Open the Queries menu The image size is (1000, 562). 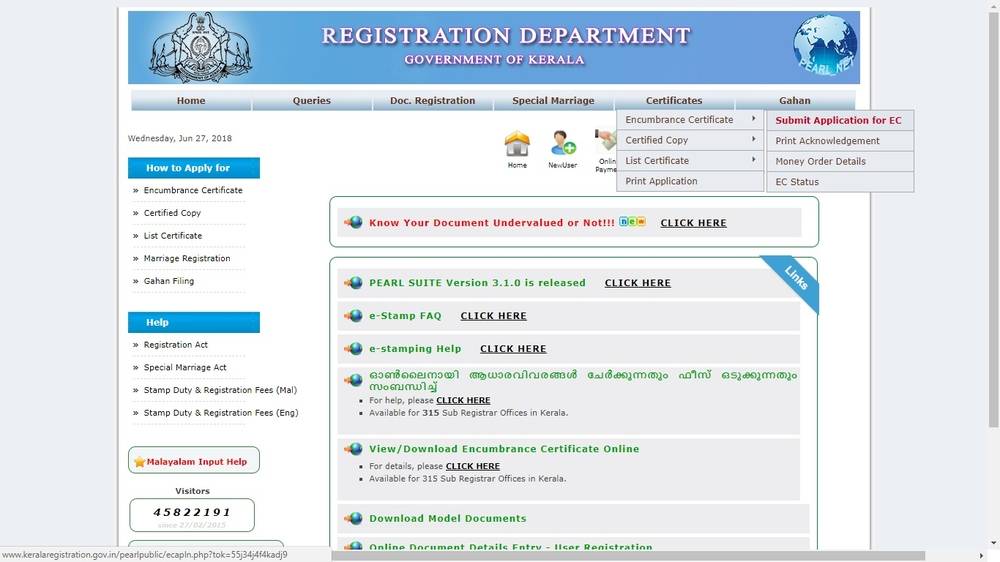tap(312, 100)
